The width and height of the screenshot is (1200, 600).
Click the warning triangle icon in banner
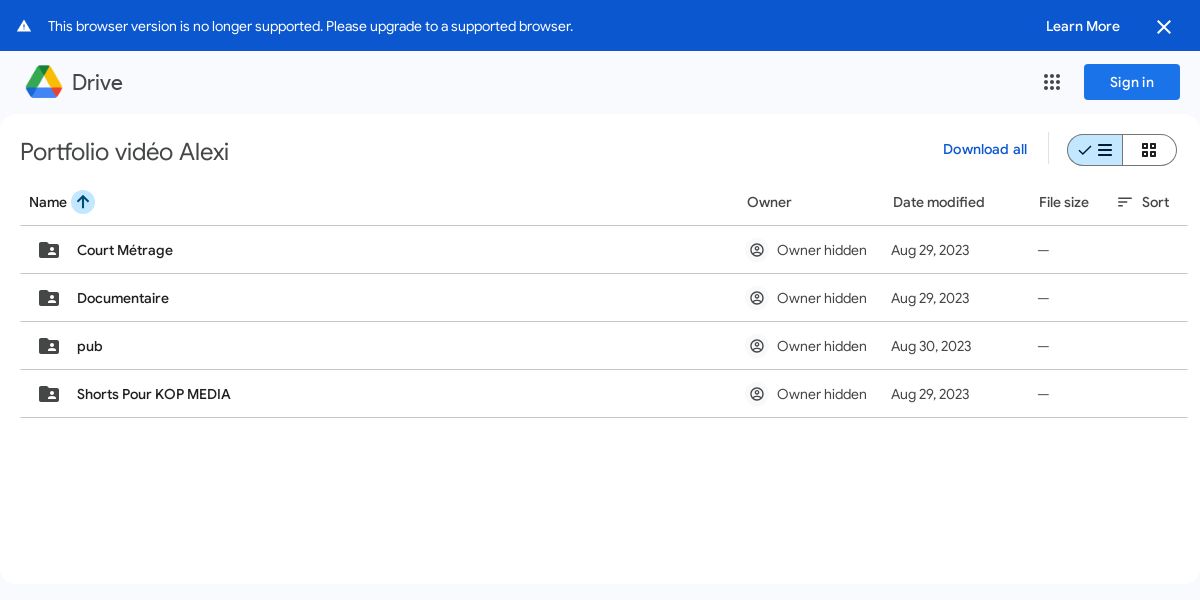pyautogui.click(x=24, y=26)
